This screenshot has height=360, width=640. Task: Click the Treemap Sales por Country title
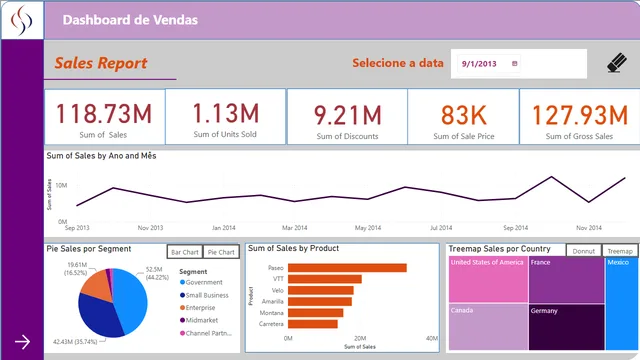click(499, 249)
